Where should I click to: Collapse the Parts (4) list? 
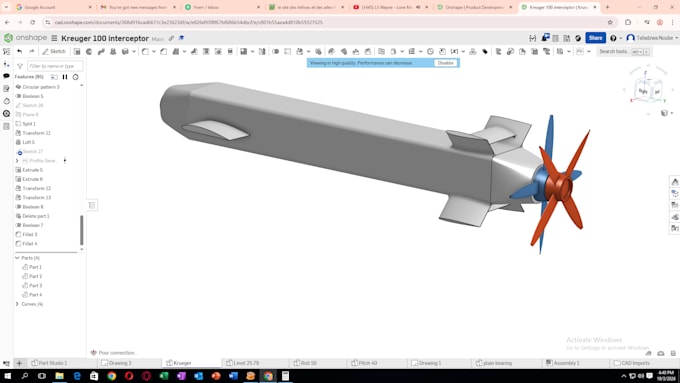[x=17, y=258]
